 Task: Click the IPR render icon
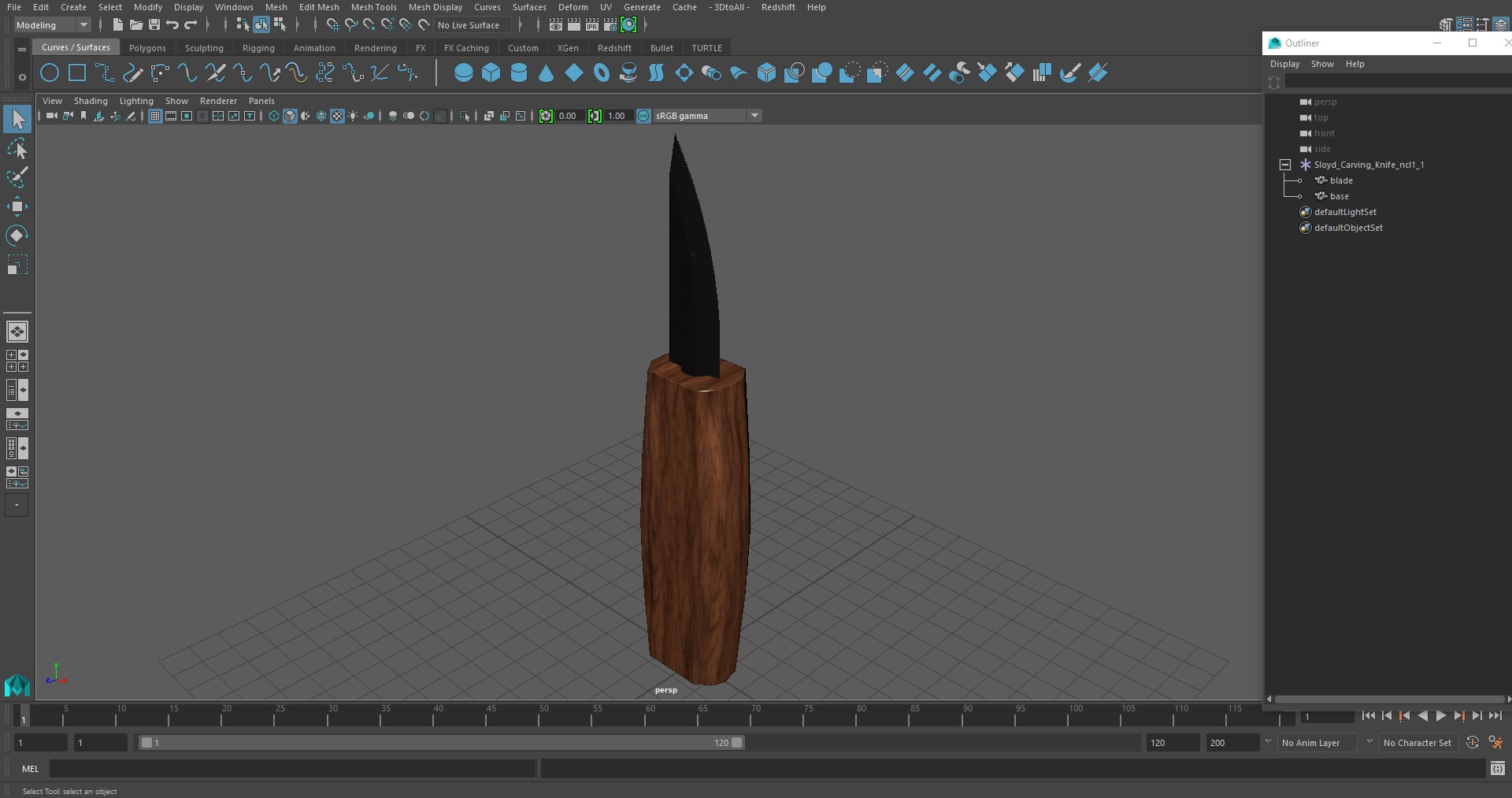[x=592, y=25]
